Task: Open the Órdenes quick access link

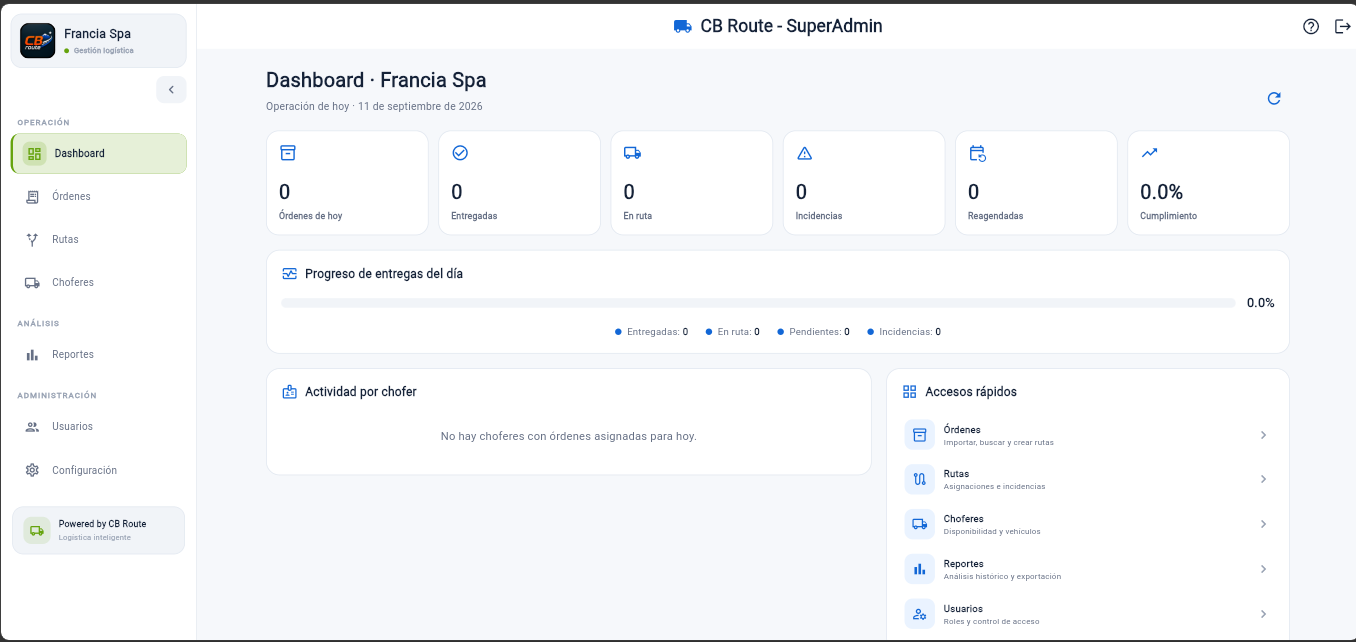Action: click(x=1087, y=435)
